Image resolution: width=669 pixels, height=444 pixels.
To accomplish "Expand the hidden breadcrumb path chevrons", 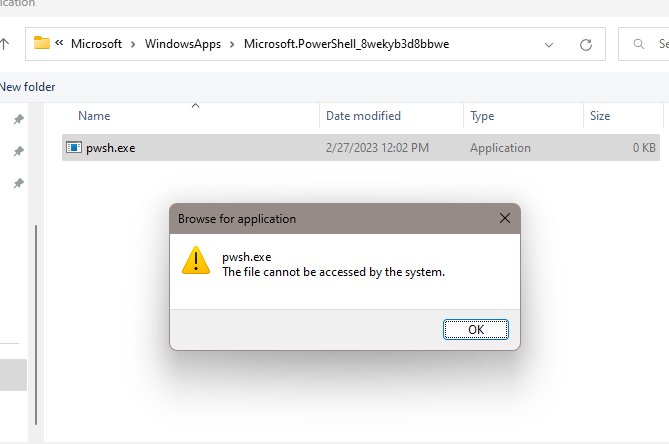I will (60, 44).
